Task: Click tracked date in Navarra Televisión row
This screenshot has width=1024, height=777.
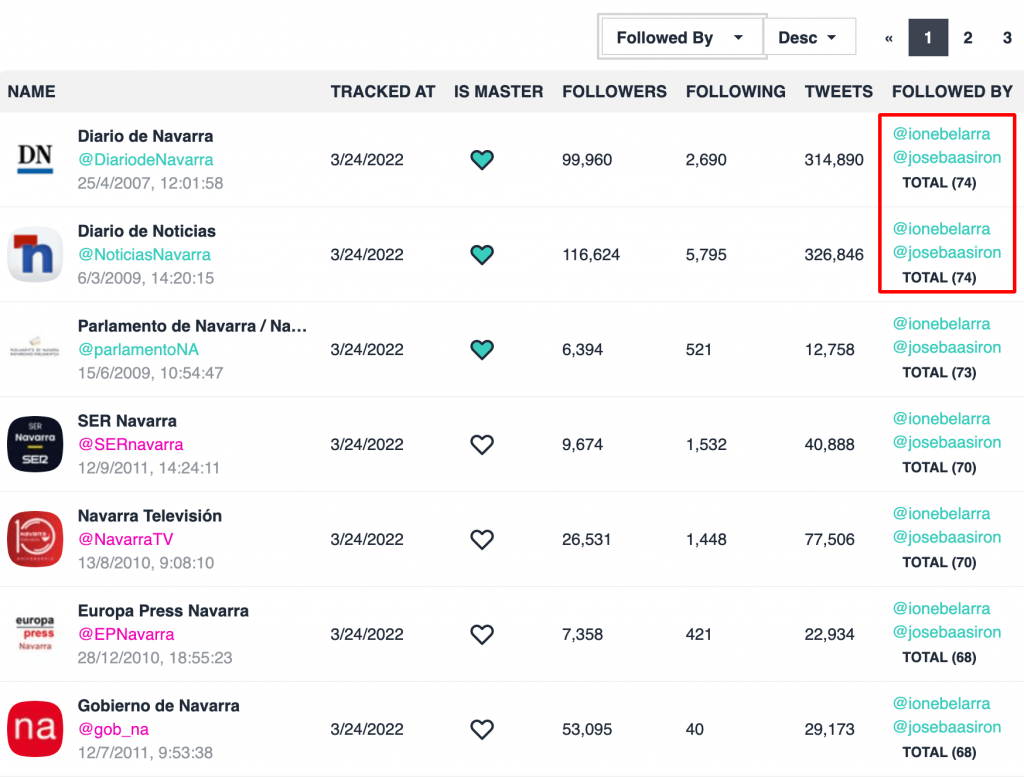Action: (x=367, y=539)
